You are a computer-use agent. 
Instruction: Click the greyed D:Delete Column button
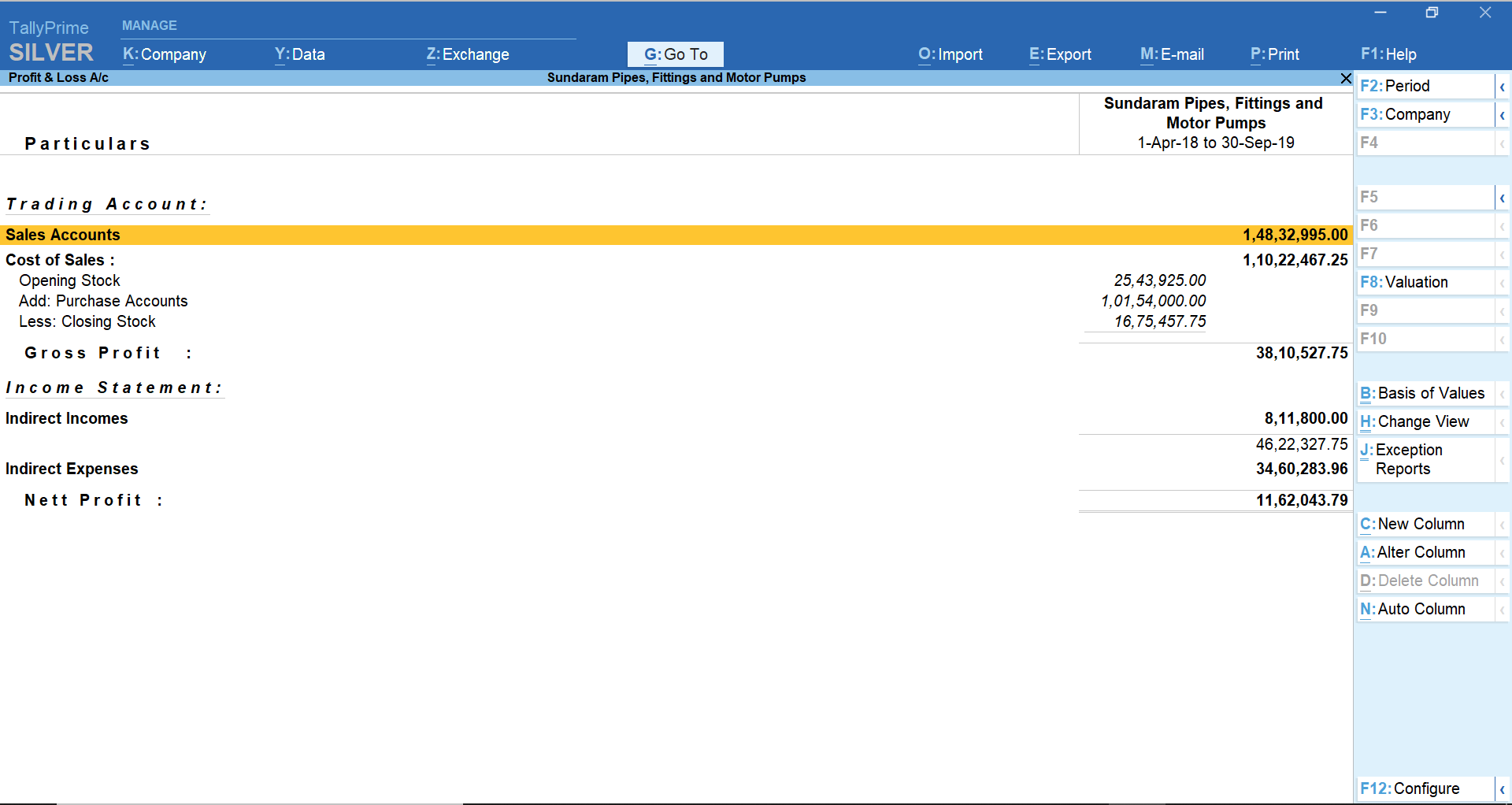[x=1425, y=581]
